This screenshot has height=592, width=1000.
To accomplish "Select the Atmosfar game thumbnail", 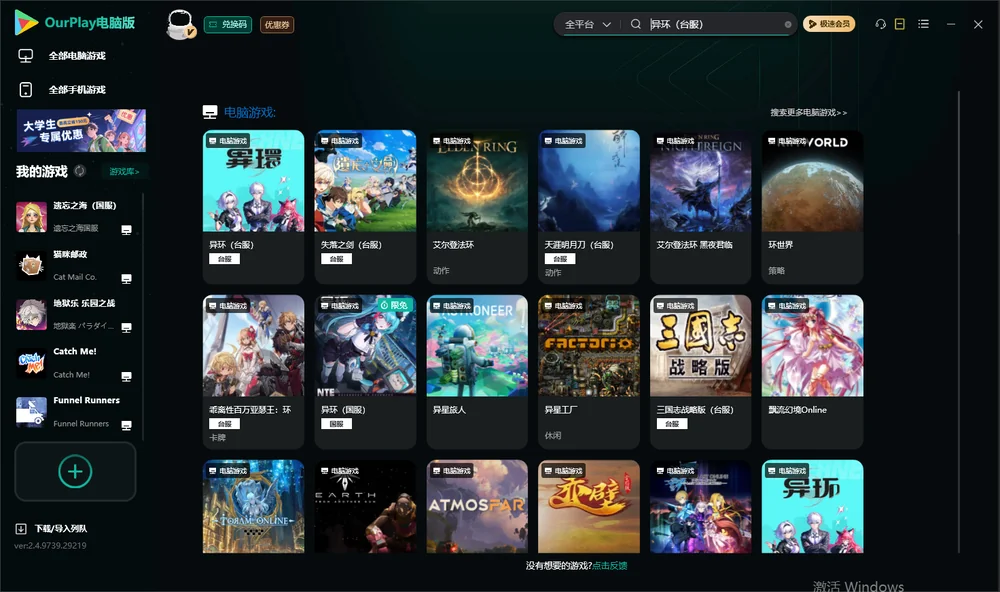I will (477, 507).
